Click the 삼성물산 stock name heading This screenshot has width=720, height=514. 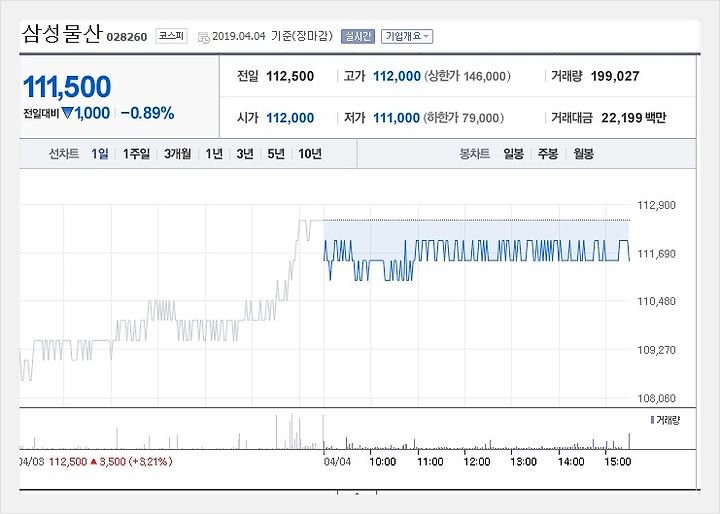(61, 34)
